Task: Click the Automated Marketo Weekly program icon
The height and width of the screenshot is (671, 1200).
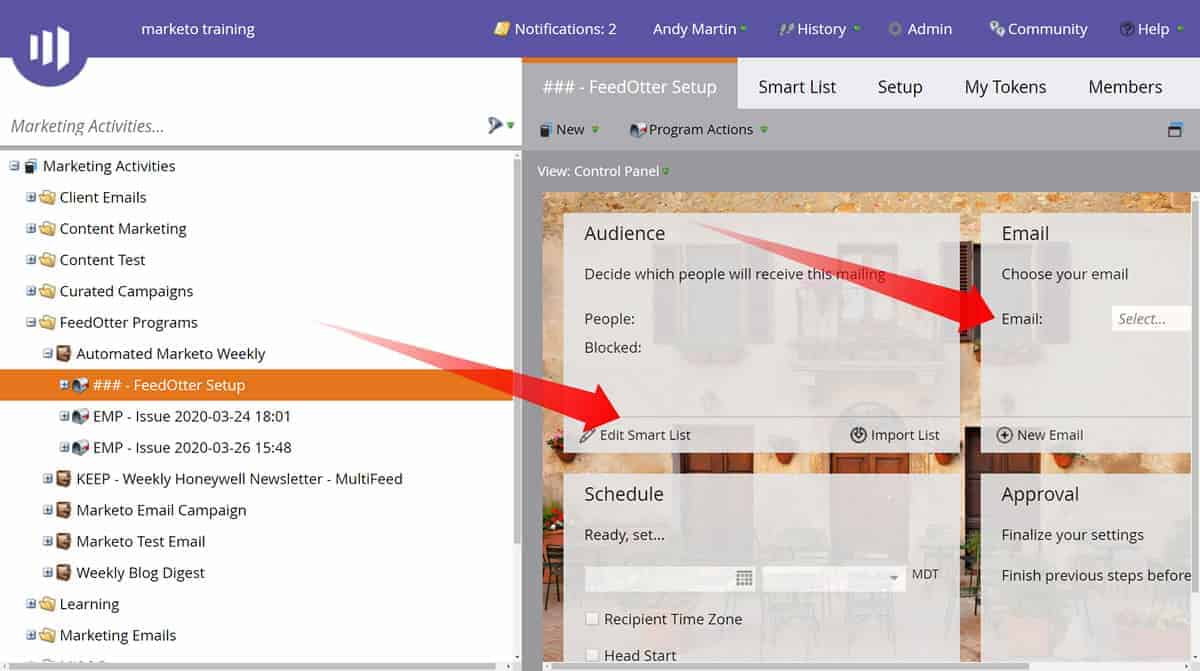Action: [64, 354]
